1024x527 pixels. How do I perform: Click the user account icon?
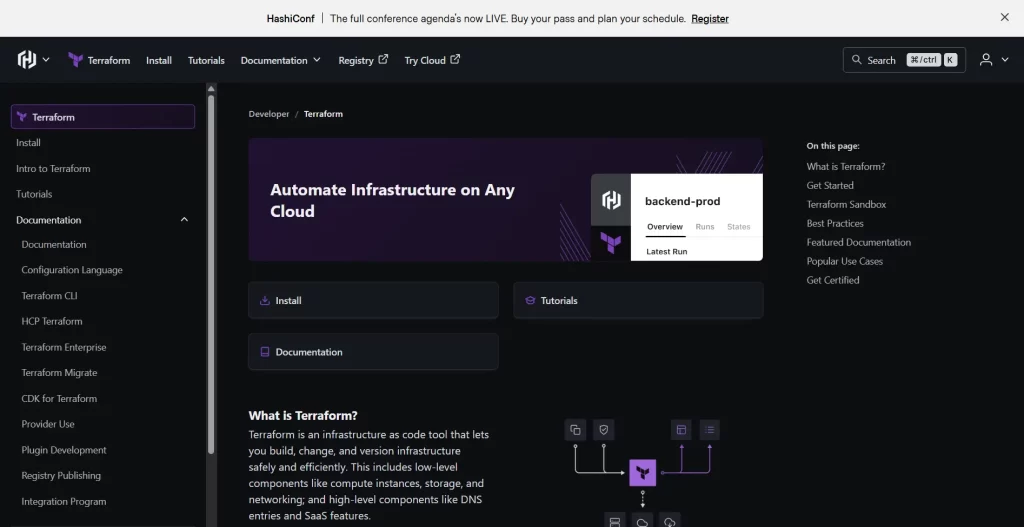click(x=986, y=59)
